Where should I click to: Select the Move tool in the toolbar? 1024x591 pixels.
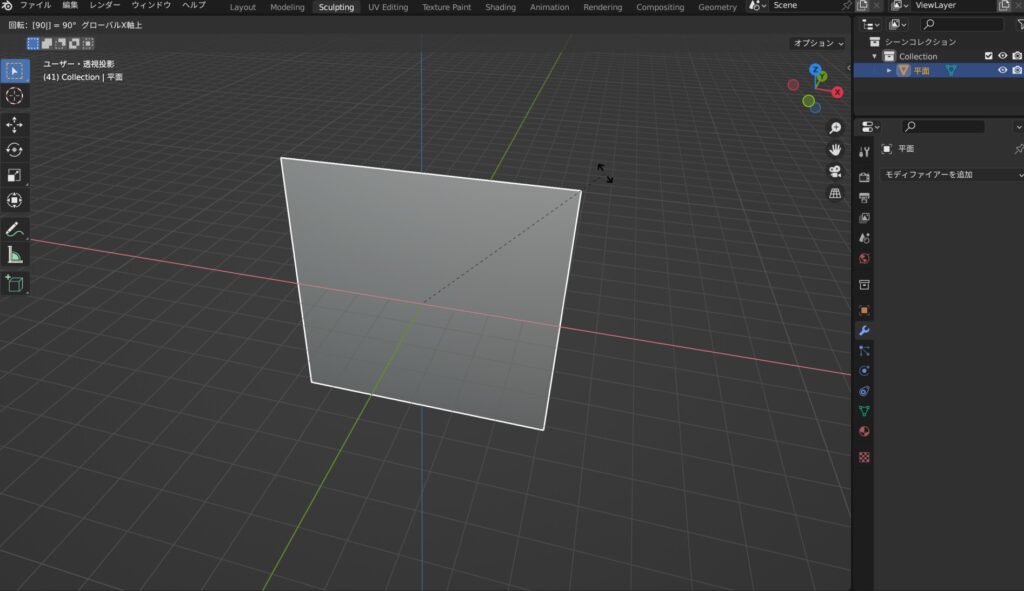point(15,124)
